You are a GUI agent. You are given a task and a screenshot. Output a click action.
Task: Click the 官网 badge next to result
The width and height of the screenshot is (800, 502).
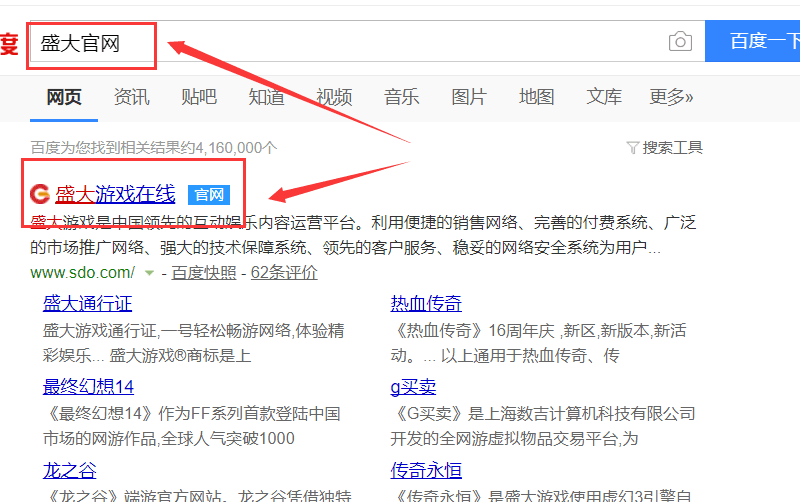(209, 194)
